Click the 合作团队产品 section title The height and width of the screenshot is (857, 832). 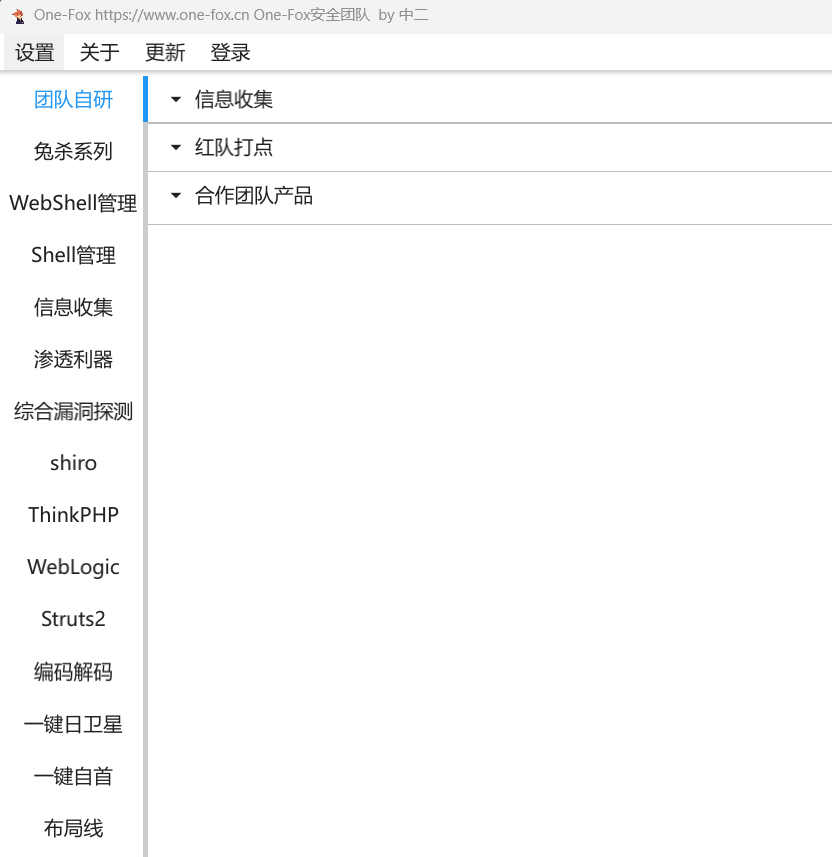(x=254, y=195)
